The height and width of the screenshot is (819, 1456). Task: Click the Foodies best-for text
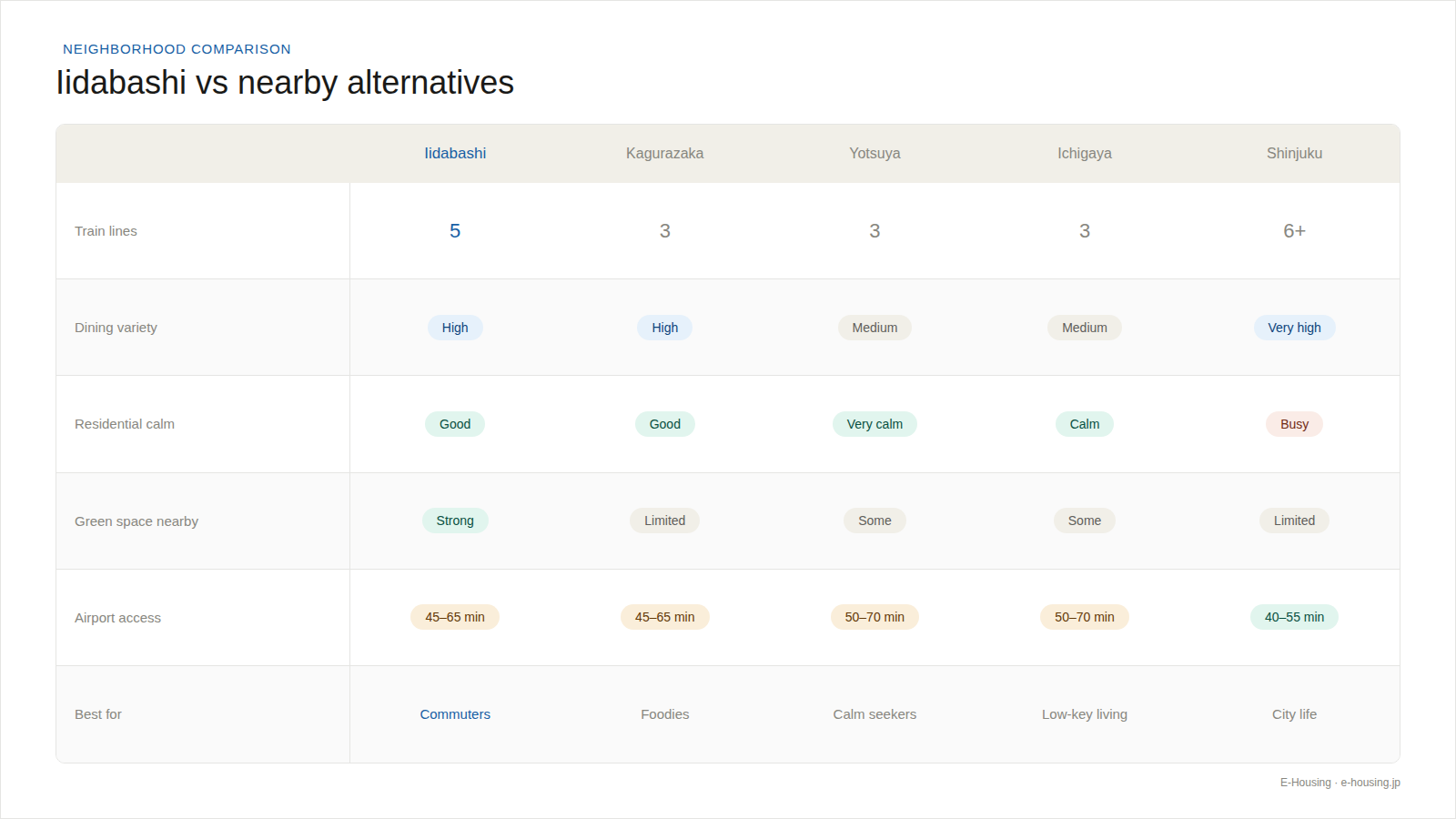point(665,714)
